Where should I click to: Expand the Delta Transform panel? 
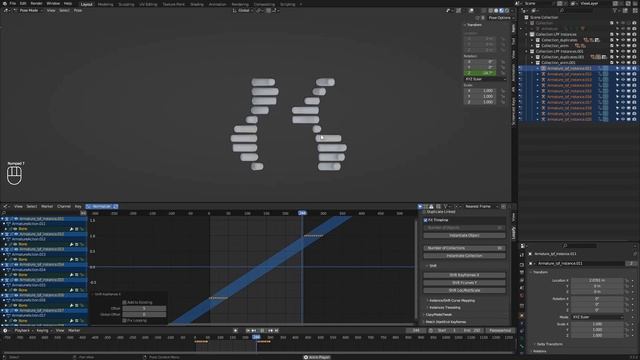tap(535, 344)
